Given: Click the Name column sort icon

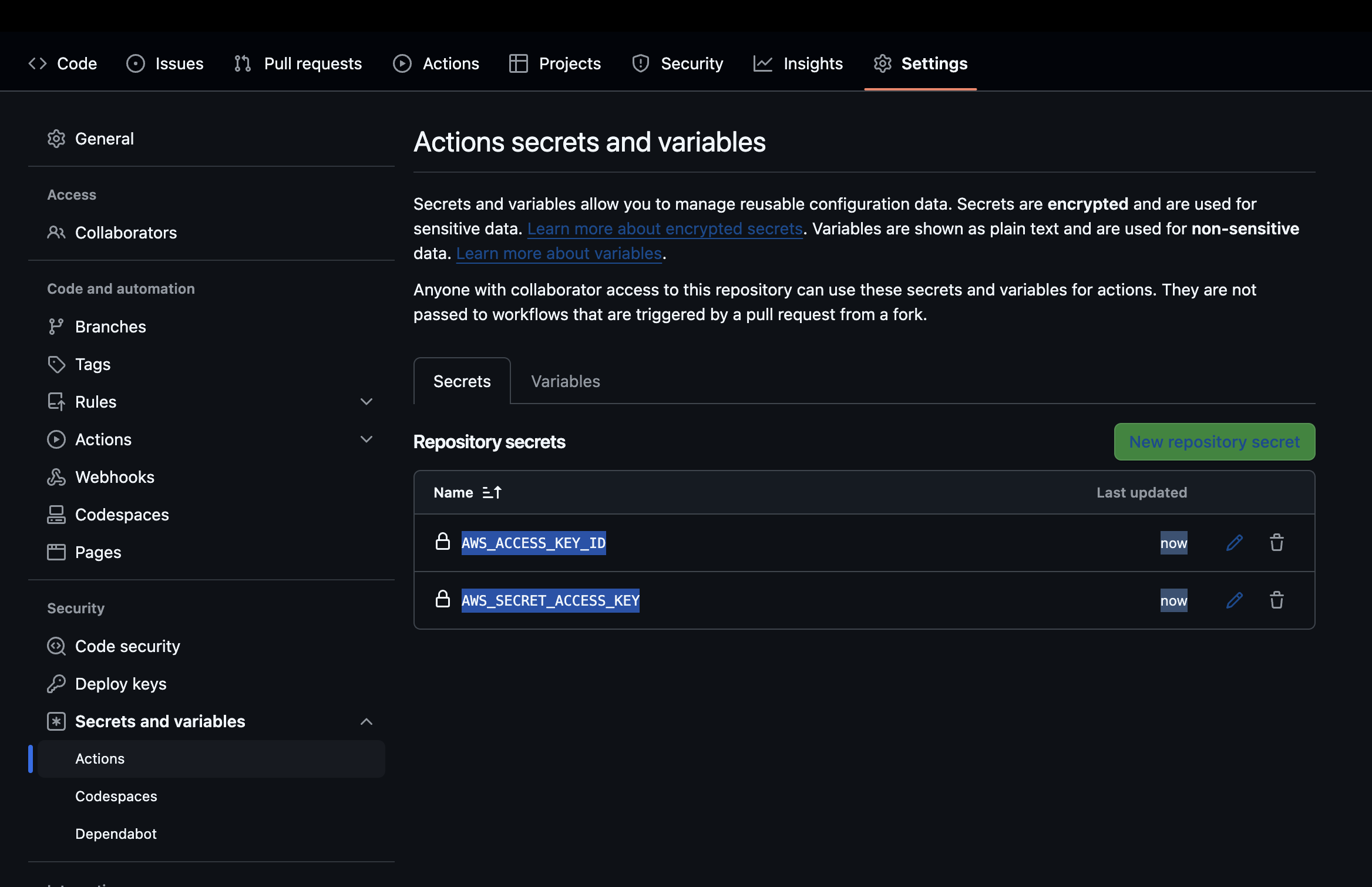Looking at the screenshot, I should pyautogui.click(x=492, y=492).
